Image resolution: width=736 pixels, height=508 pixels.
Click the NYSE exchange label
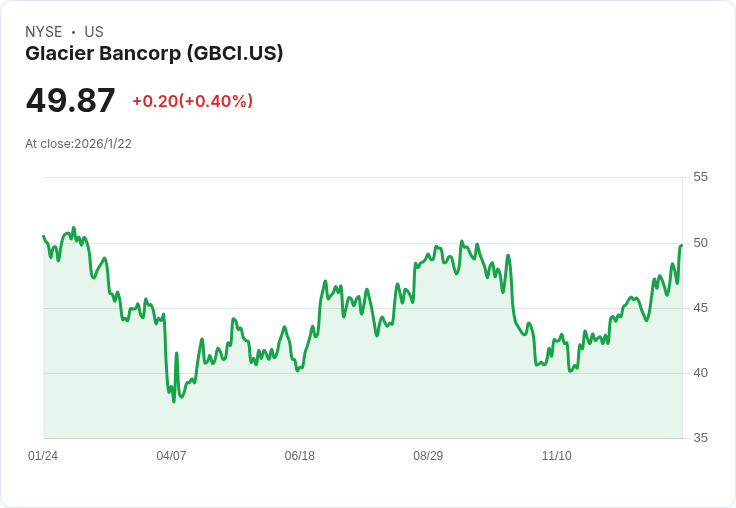click(44, 32)
